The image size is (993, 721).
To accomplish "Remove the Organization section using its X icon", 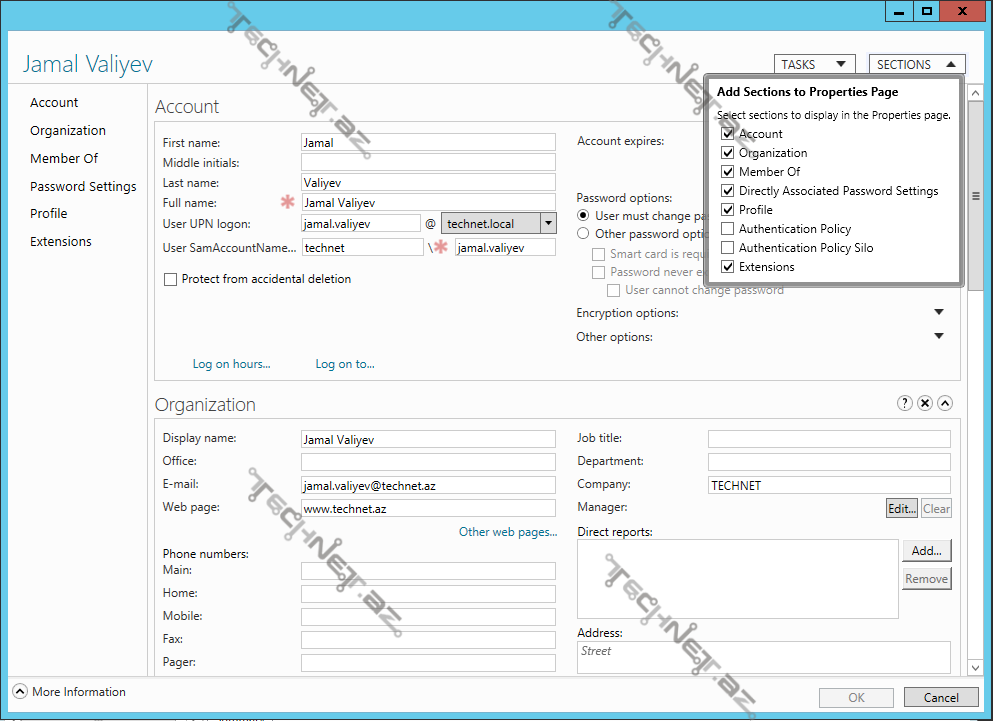I will tap(924, 402).
